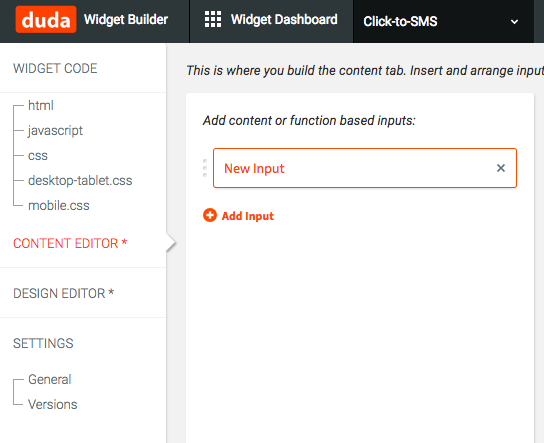The height and width of the screenshot is (443, 544).
Task: Open the html code file
Action: [x=41, y=105]
